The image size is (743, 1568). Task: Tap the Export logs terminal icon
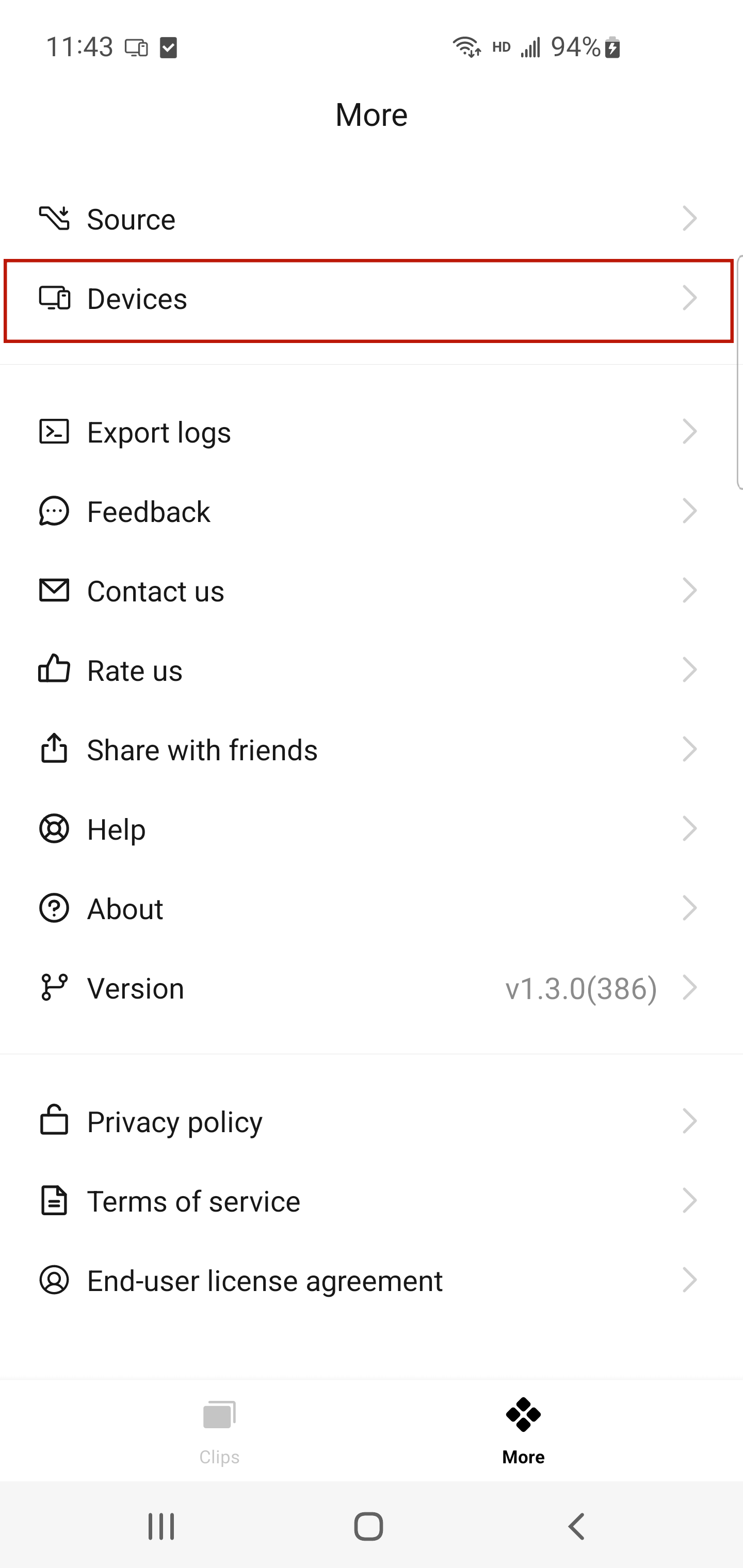click(54, 432)
